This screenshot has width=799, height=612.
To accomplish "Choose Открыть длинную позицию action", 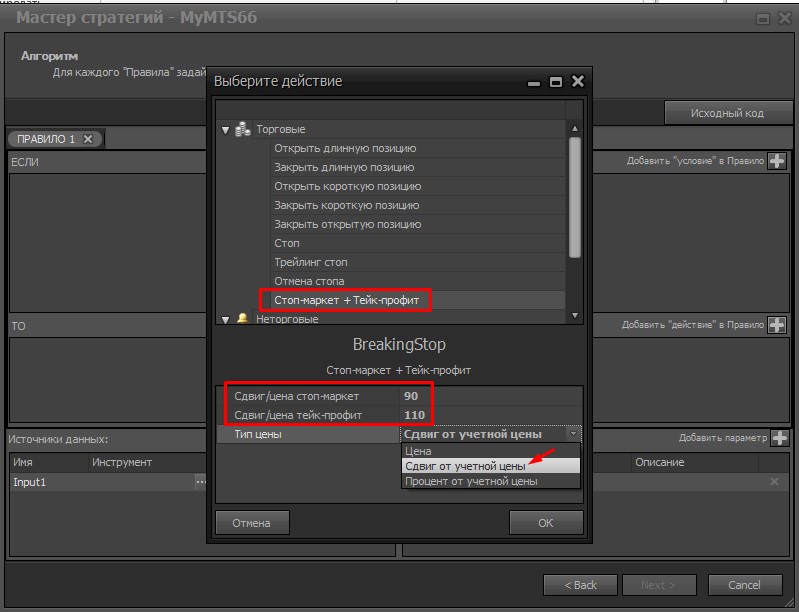I will (x=345, y=148).
